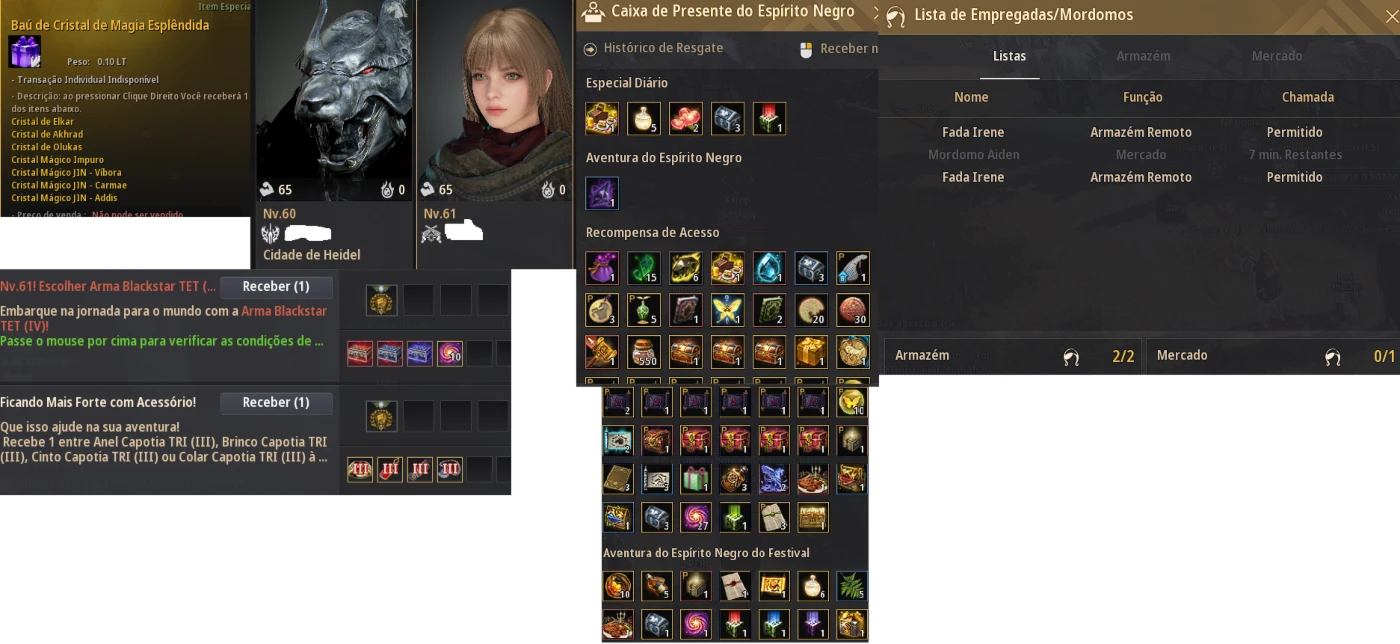The image size is (1400, 644).
Task: Receive the Arma Blackstar TET reward
Action: 276,287
